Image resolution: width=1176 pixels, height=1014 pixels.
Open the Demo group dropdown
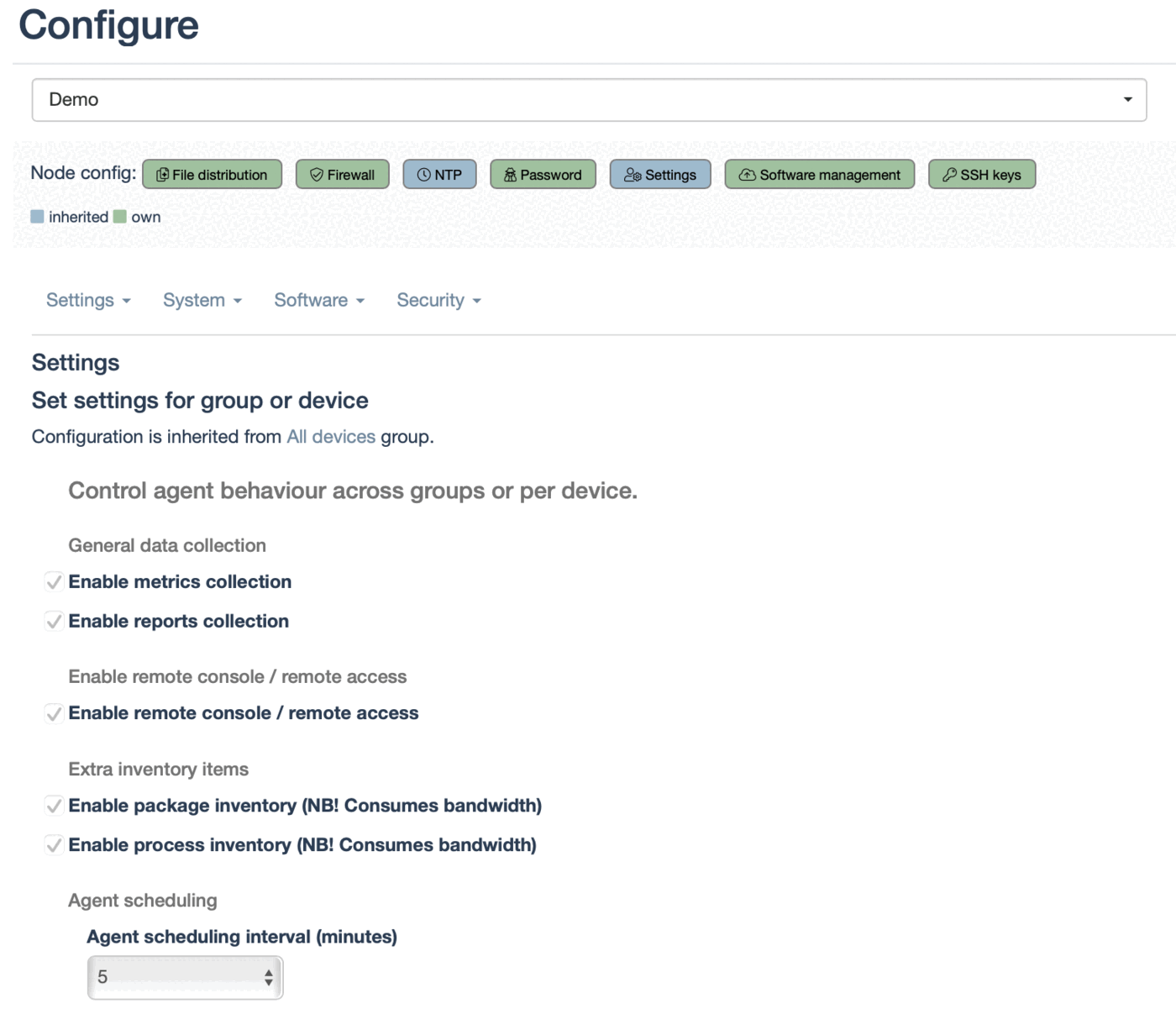(x=589, y=100)
